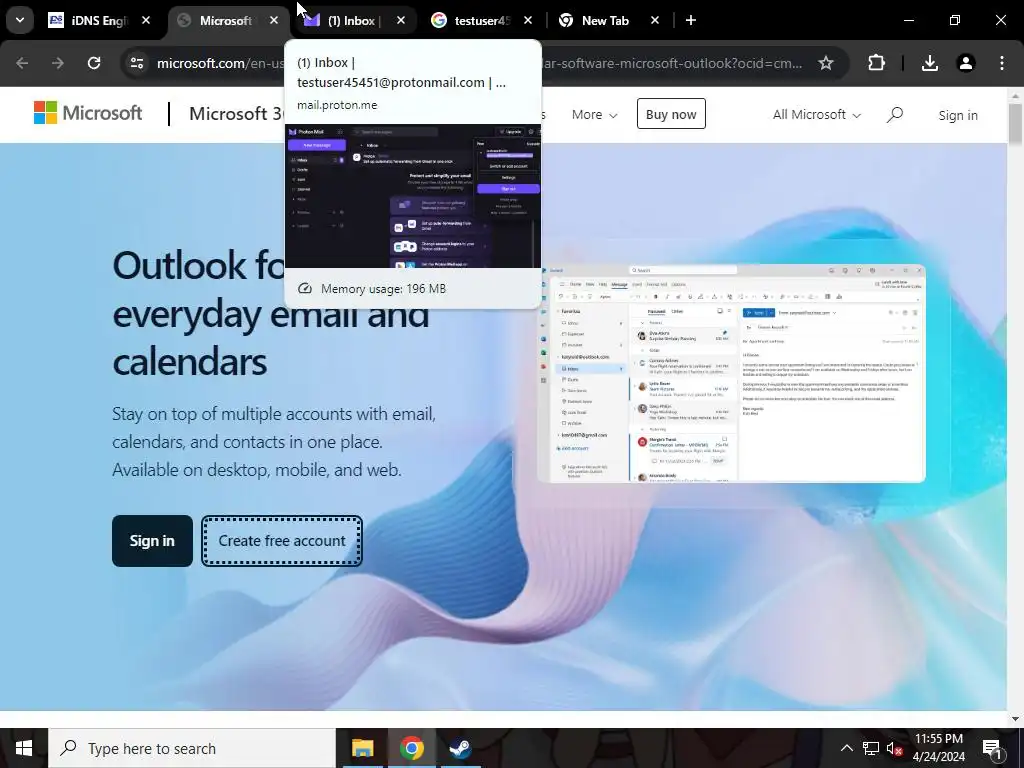Open the Windows Start menu

pyautogui.click(x=24, y=748)
